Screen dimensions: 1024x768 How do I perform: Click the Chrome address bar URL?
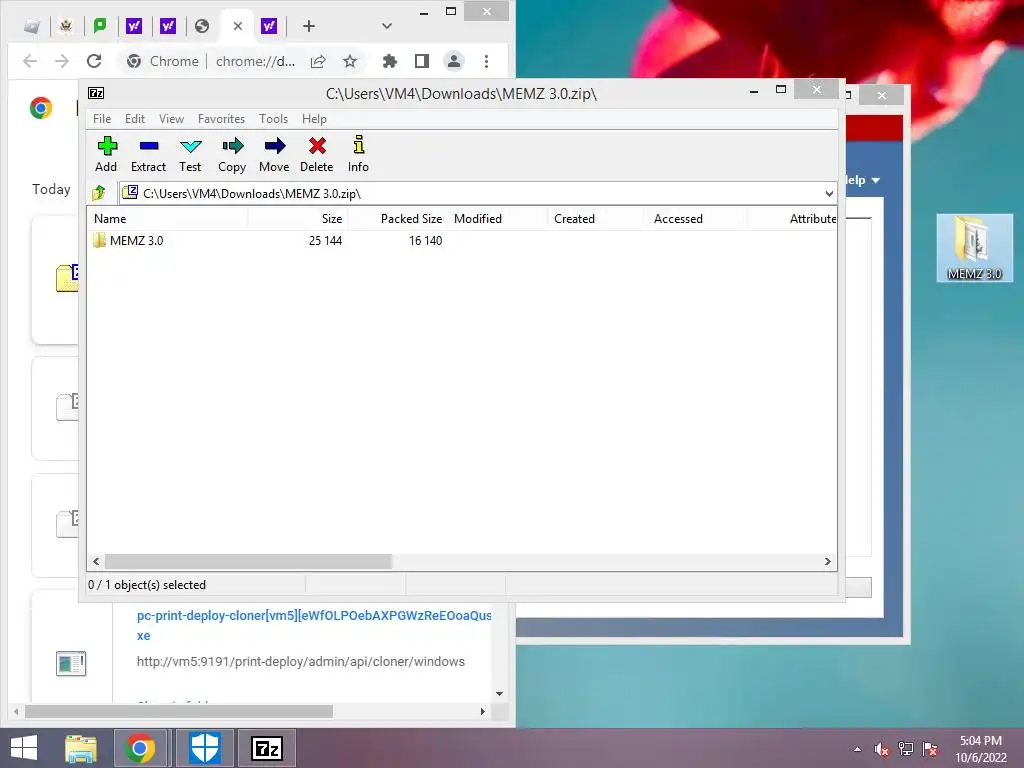coord(255,61)
